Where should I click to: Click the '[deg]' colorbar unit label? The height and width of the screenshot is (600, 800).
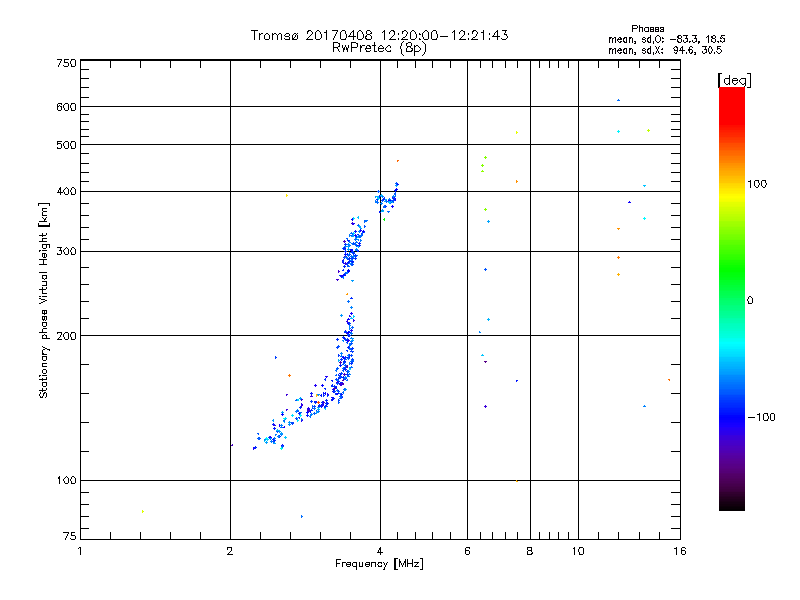coord(734,80)
